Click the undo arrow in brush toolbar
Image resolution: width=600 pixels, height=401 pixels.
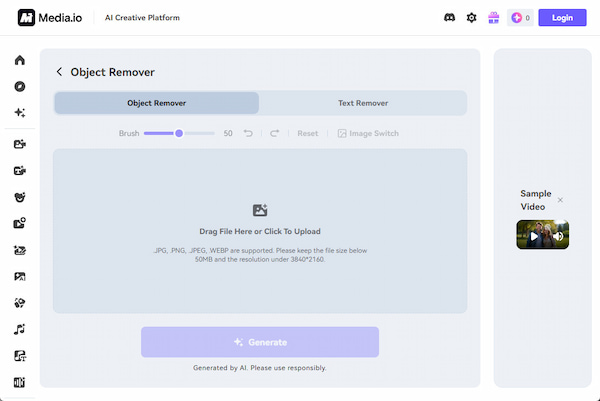(x=249, y=133)
